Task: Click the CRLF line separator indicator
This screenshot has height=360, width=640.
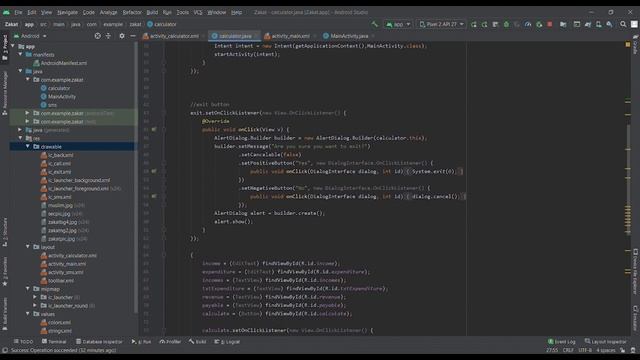Action: click(568, 350)
